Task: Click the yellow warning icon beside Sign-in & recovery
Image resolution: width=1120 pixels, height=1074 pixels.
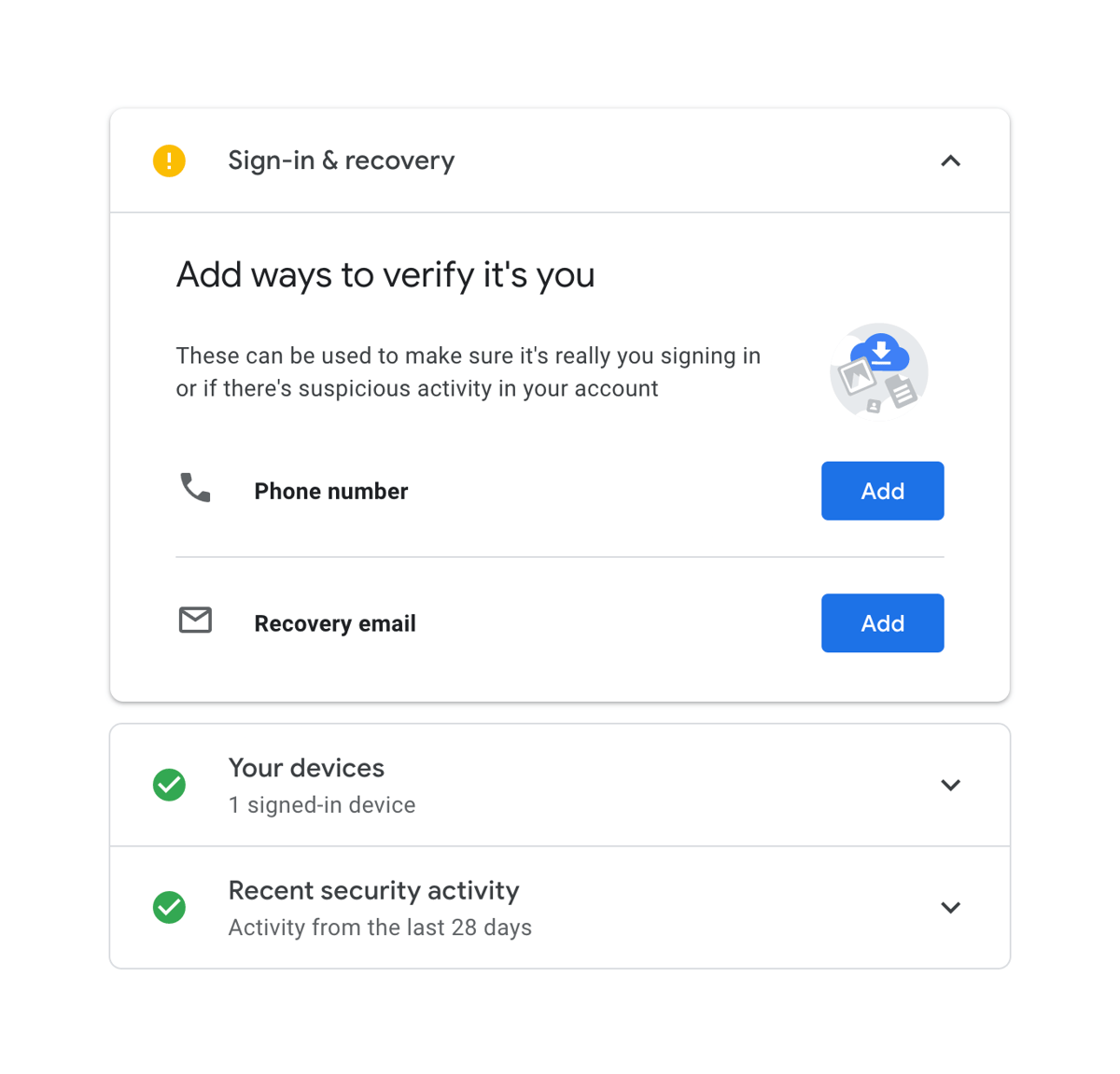Action: (x=169, y=160)
